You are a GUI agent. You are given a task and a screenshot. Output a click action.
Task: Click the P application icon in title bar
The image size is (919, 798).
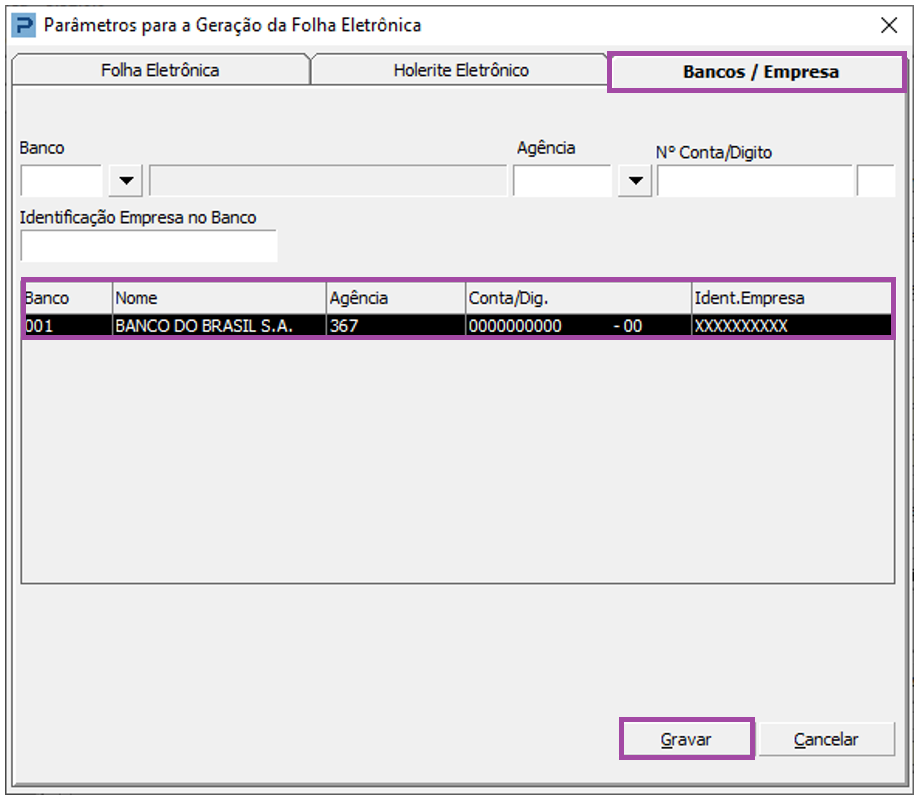[22, 25]
